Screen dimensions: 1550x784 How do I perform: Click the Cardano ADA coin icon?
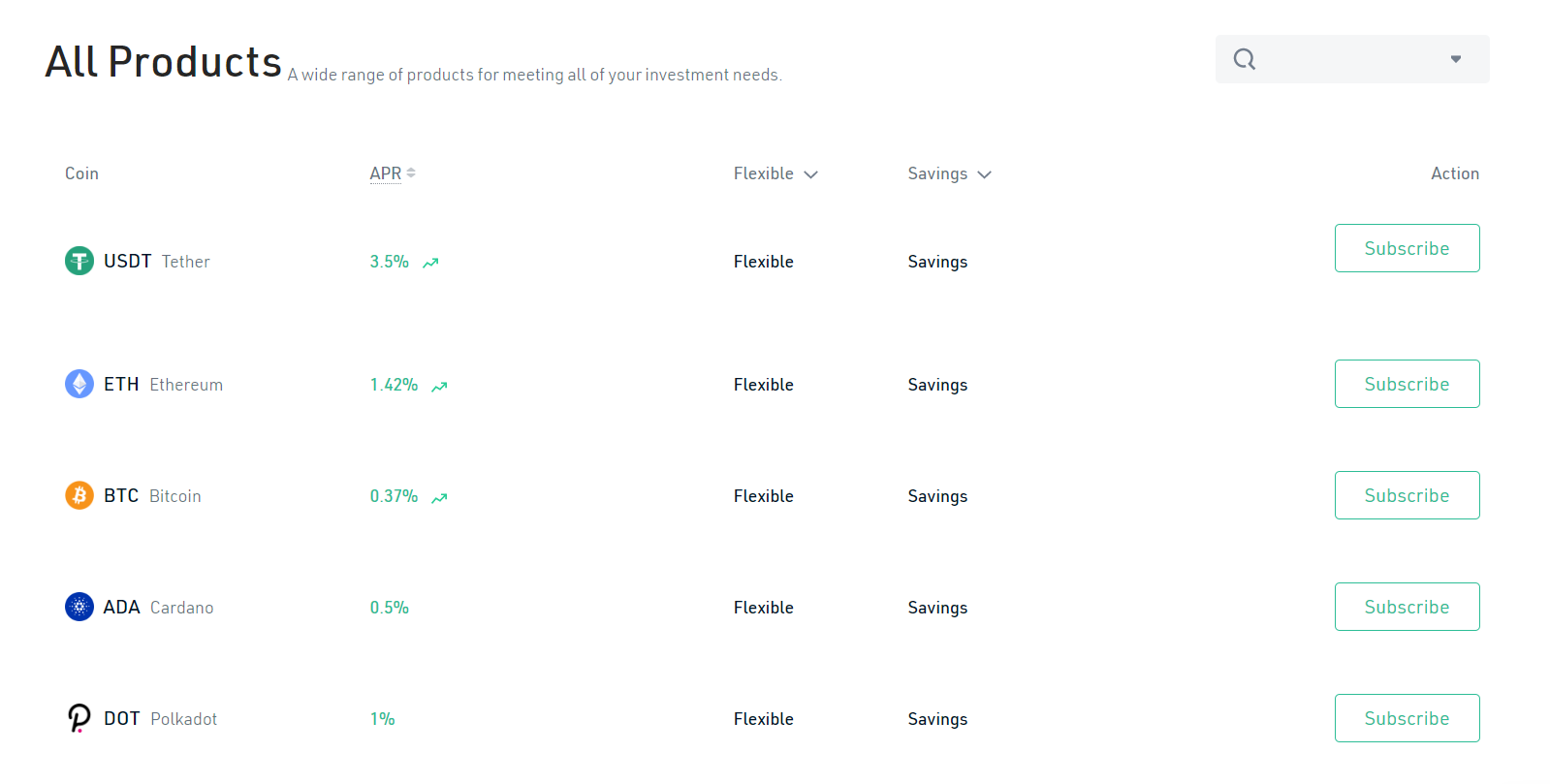(79, 607)
